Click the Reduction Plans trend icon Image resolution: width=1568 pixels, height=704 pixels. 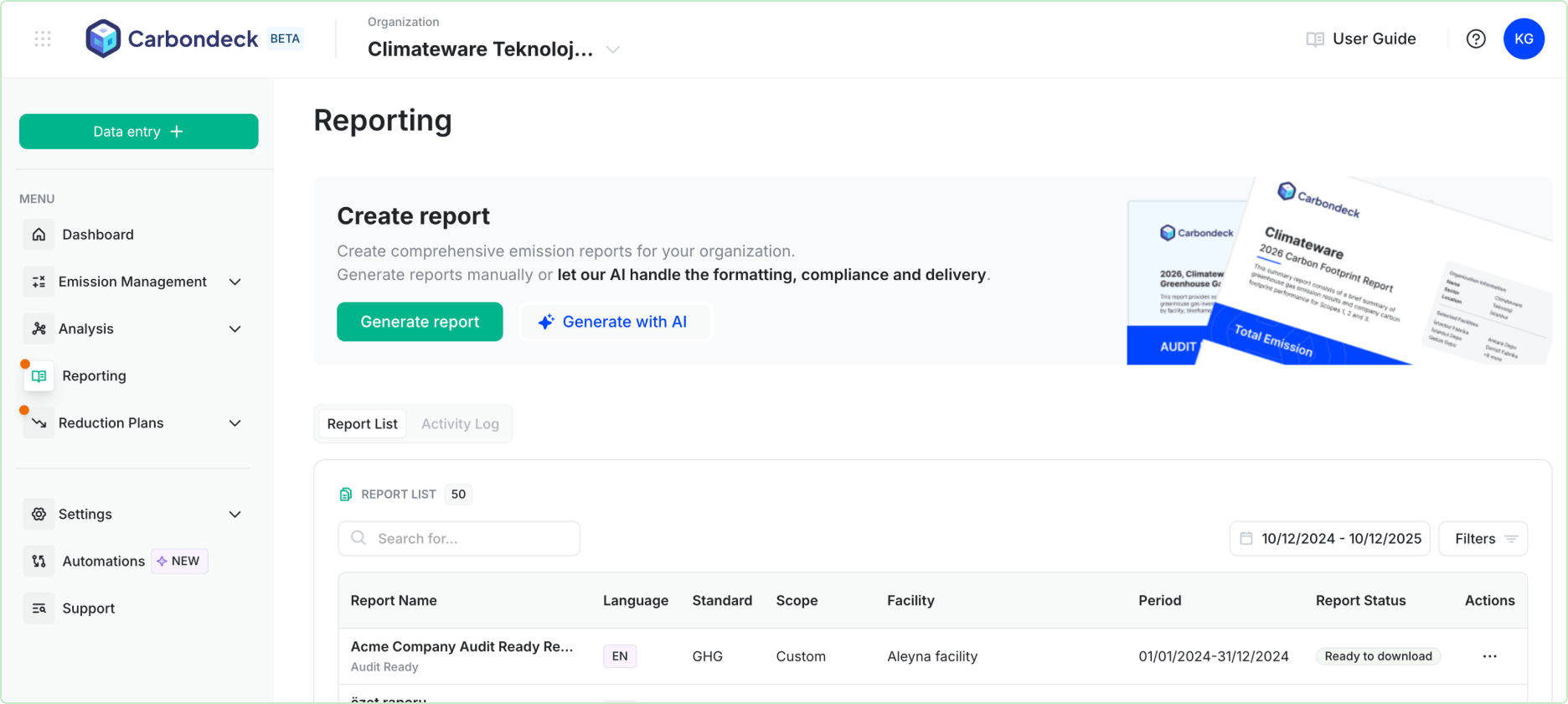39,423
